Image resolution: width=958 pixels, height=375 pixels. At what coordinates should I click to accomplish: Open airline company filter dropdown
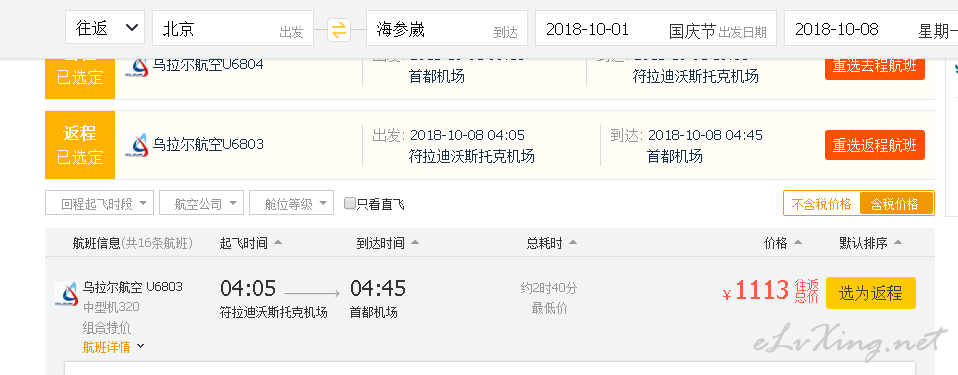(x=202, y=203)
